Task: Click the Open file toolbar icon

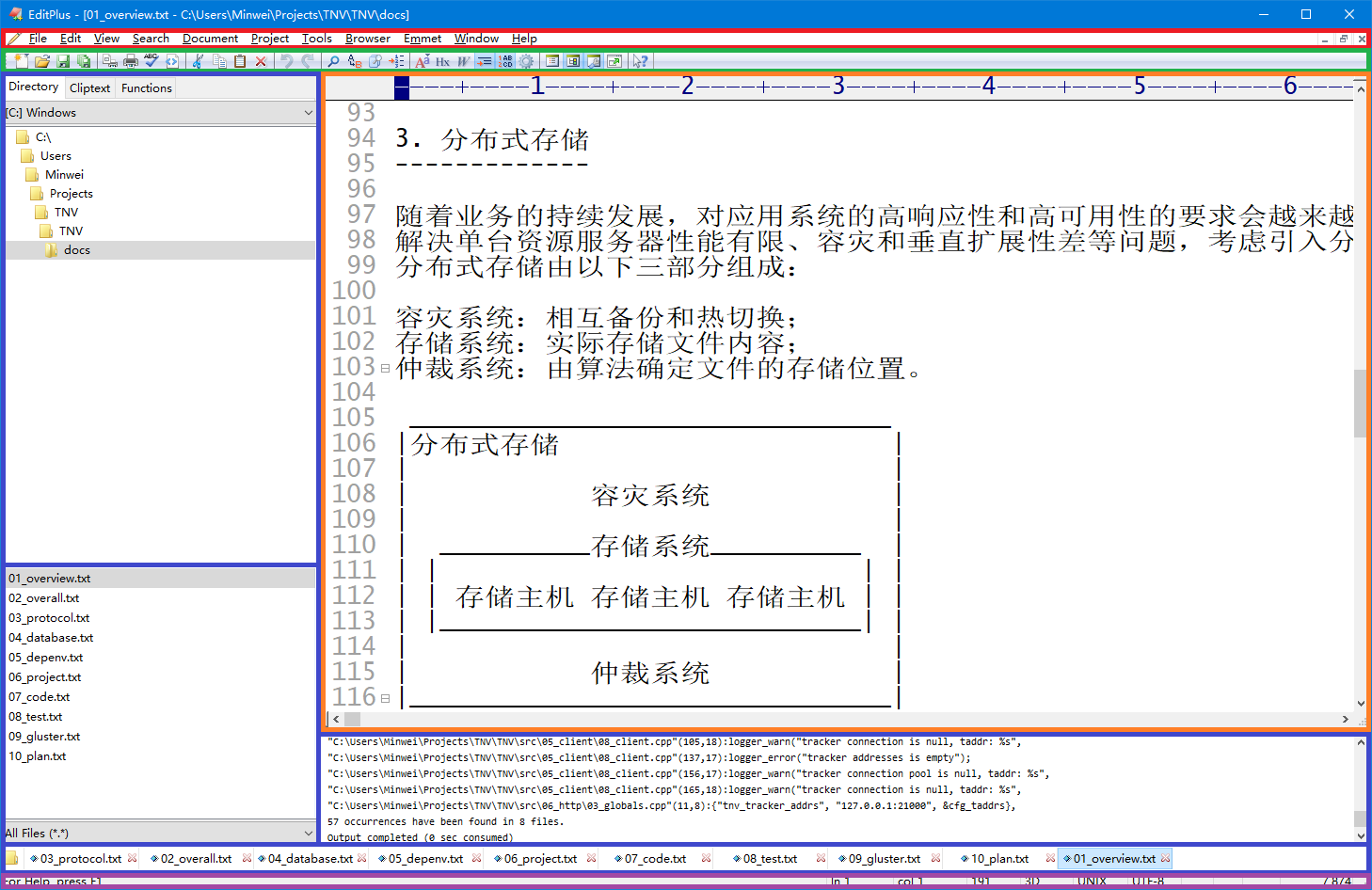Action: click(41, 61)
